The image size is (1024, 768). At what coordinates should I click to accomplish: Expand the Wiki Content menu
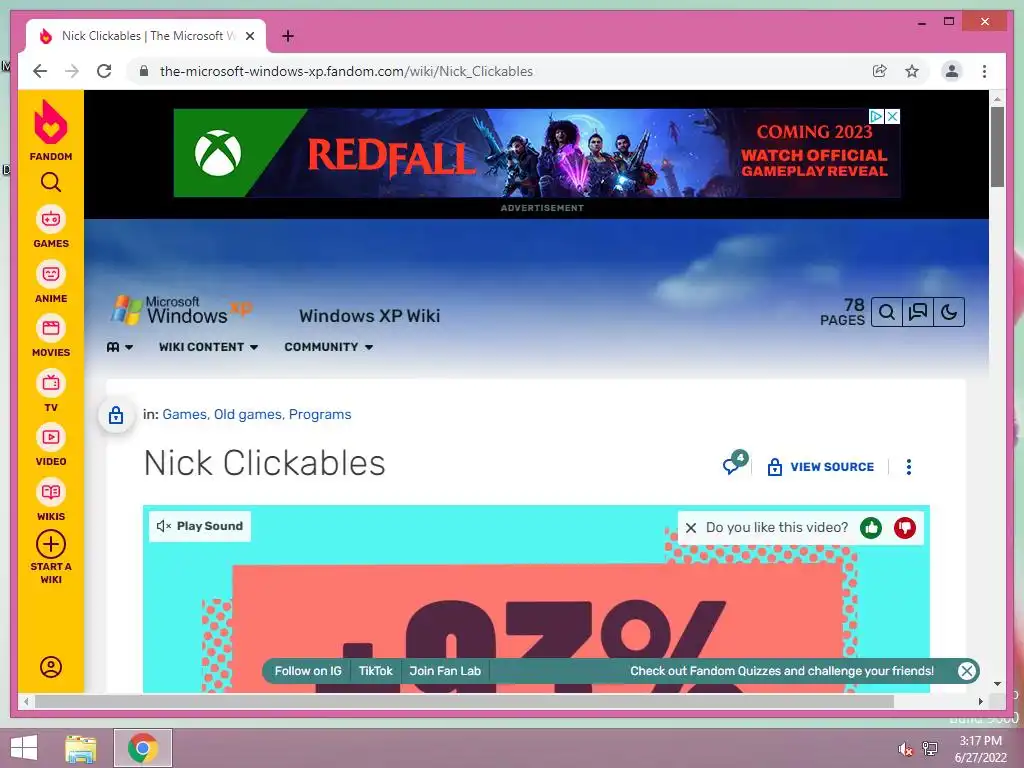208,347
